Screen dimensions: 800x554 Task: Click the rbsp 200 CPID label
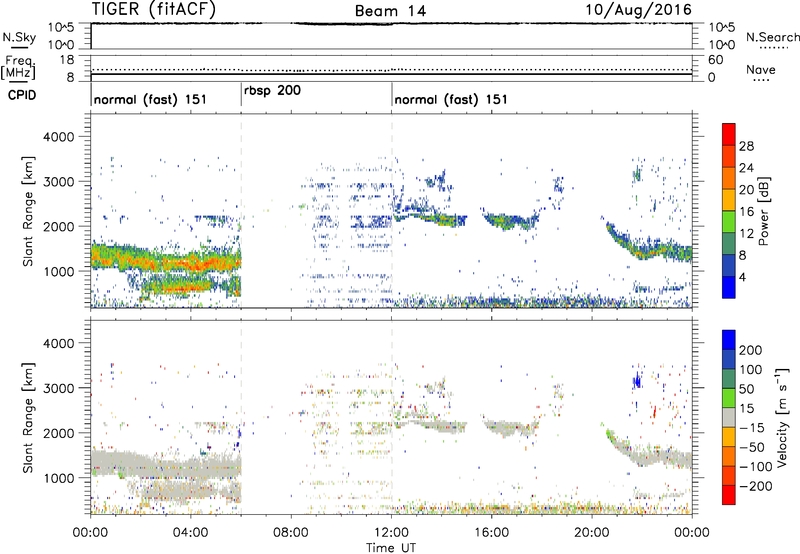[x=272, y=90]
